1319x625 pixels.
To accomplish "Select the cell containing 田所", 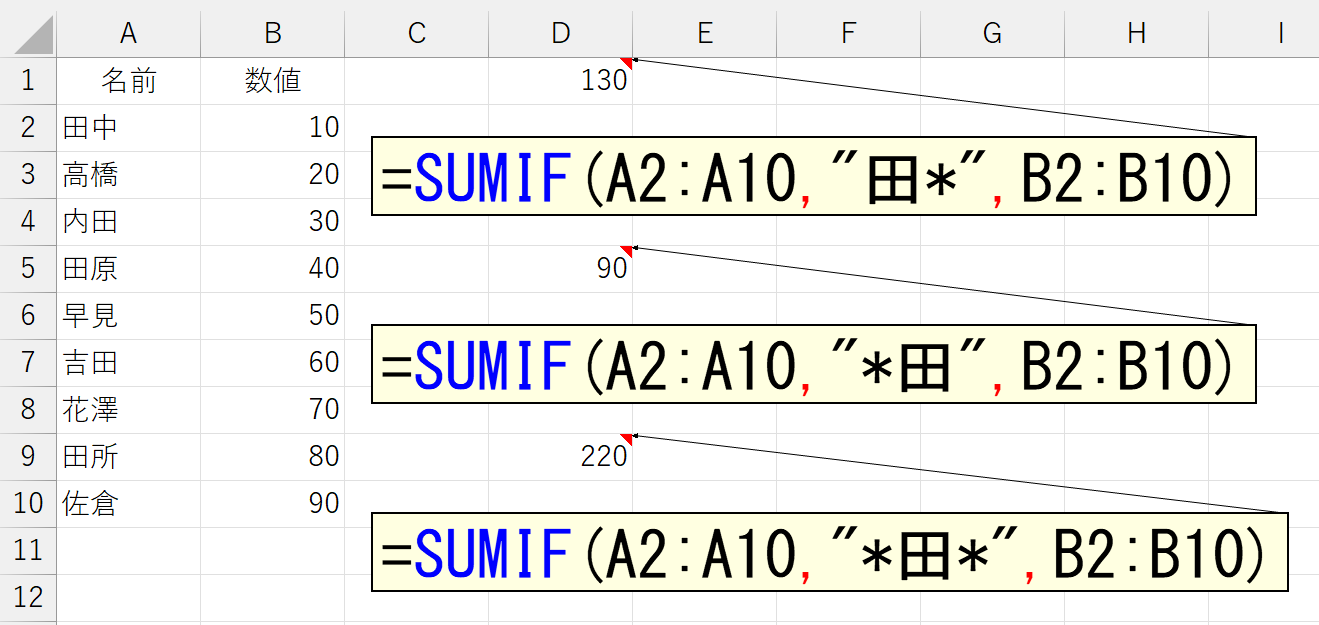I will 128,457.
